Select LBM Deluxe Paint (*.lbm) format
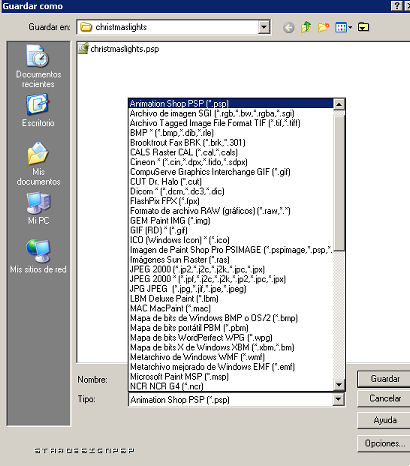 coord(231,299)
